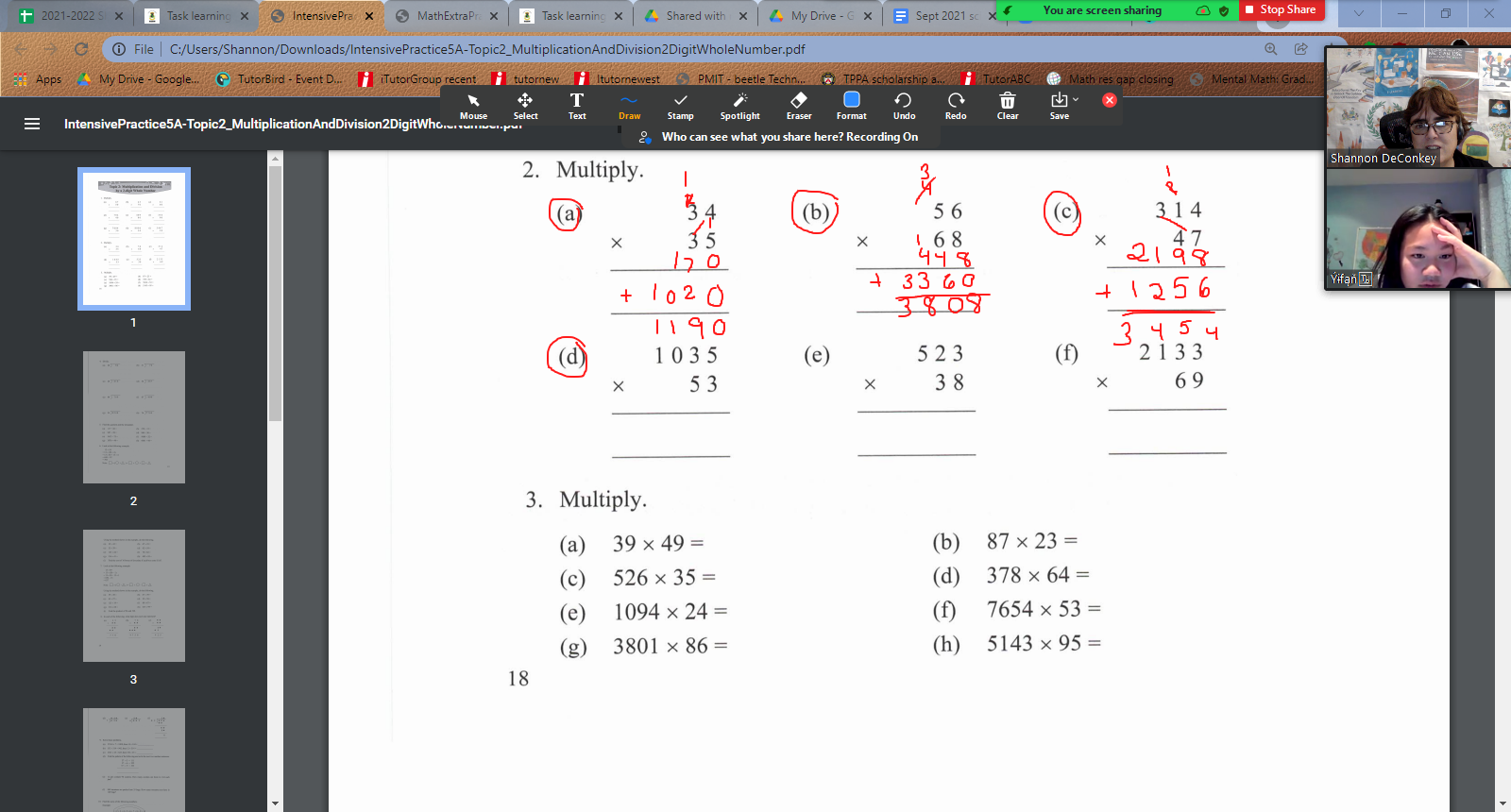Redo the annotation
The width and height of the screenshot is (1511, 812).
pyautogui.click(x=956, y=106)
